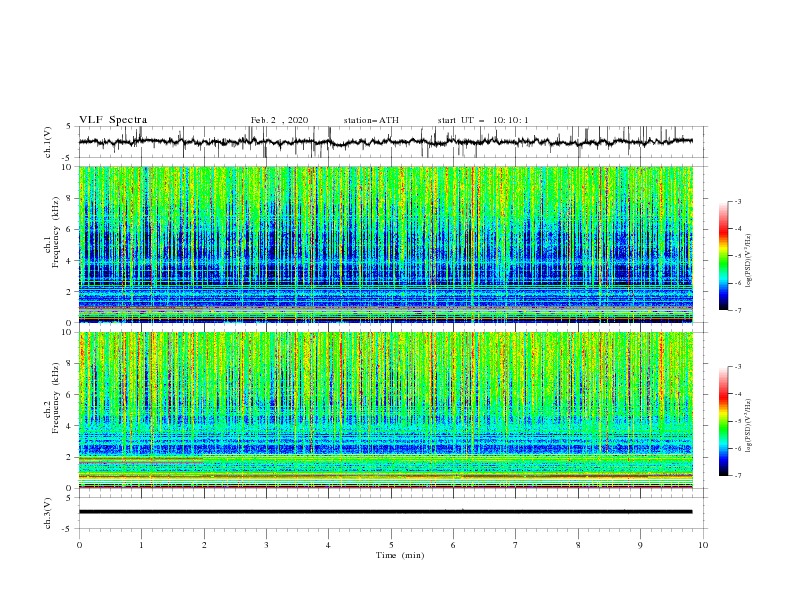
Task: Click the '6' kHz tick of ch.2 spectrogram
Action: pyautogui.click(x=71, y=395)
